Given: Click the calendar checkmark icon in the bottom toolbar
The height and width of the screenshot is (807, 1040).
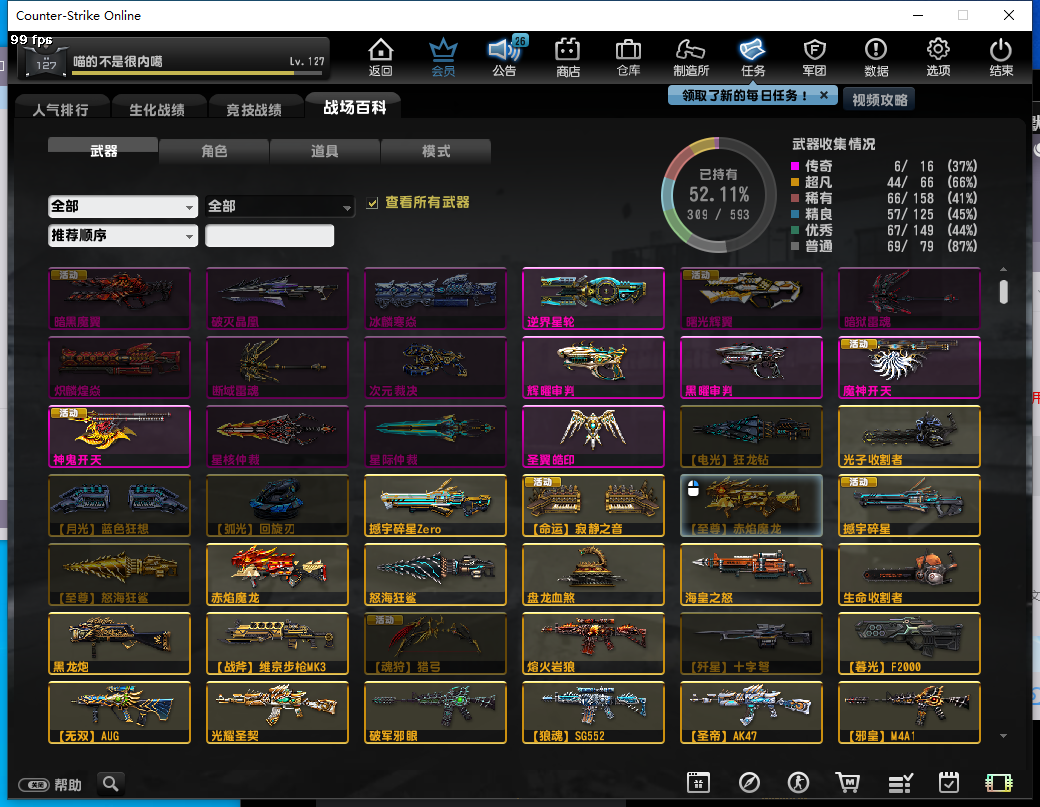Looking at the screenshot, I should 948,783.
